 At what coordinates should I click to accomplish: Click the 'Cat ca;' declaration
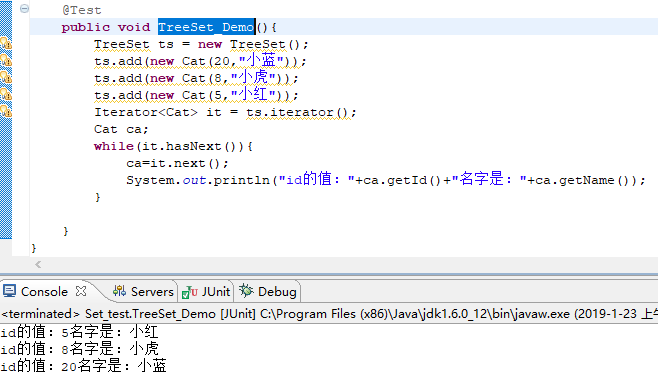click(121, 129)
